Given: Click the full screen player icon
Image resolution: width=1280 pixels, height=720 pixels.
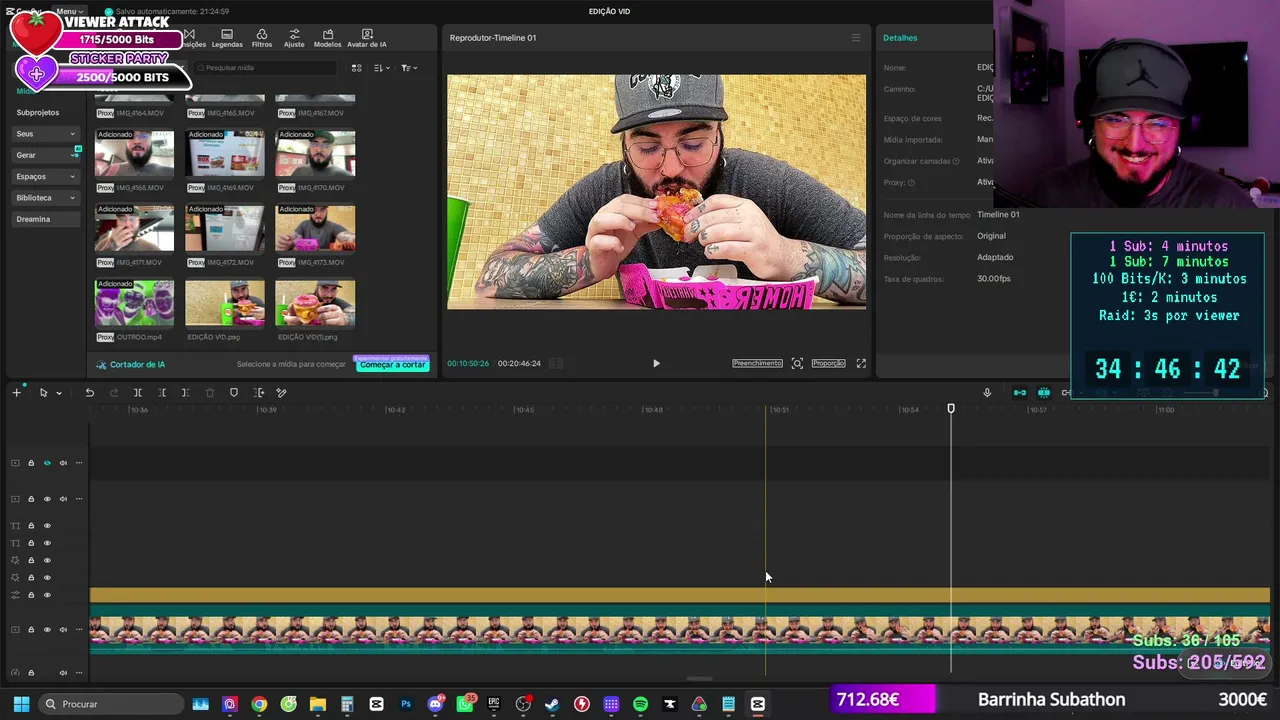Looking at the screenshot, I should coord(861,363).
